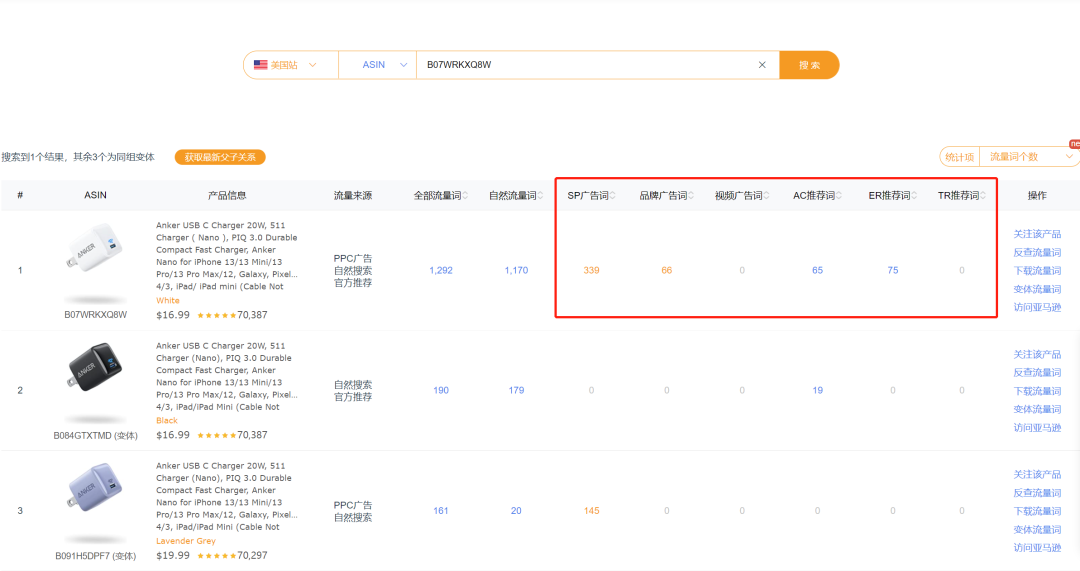
Task: Click organic traffic words value 1,170
Action: [x=516, y=270]
